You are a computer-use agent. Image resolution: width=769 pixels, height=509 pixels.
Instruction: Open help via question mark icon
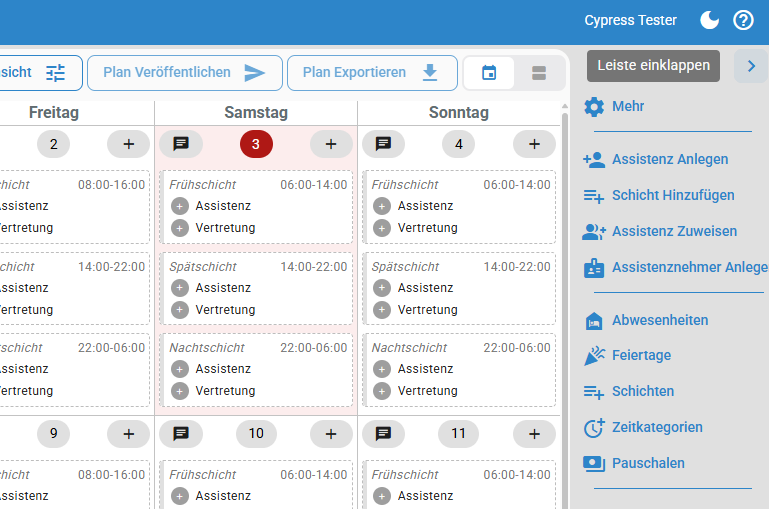coord(743,21)
